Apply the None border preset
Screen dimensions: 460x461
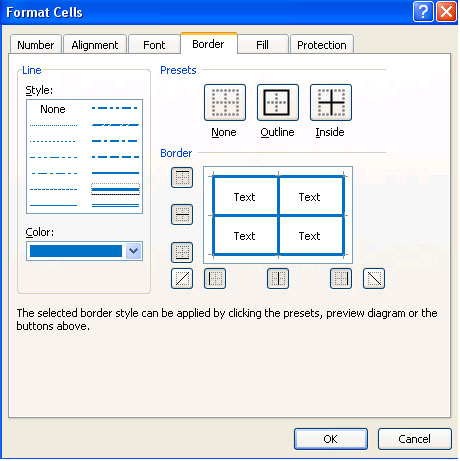[225, 102]
